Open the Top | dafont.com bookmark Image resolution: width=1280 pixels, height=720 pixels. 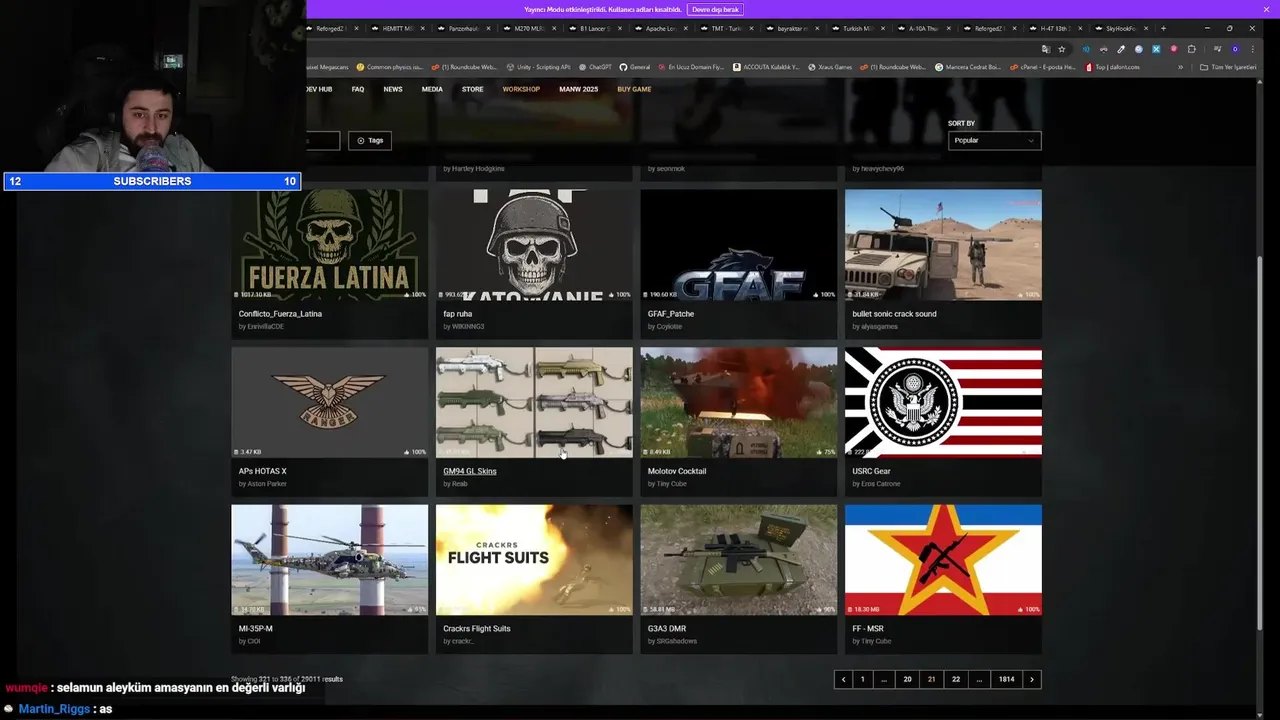pyautogui.click(x=1112, y=67)
